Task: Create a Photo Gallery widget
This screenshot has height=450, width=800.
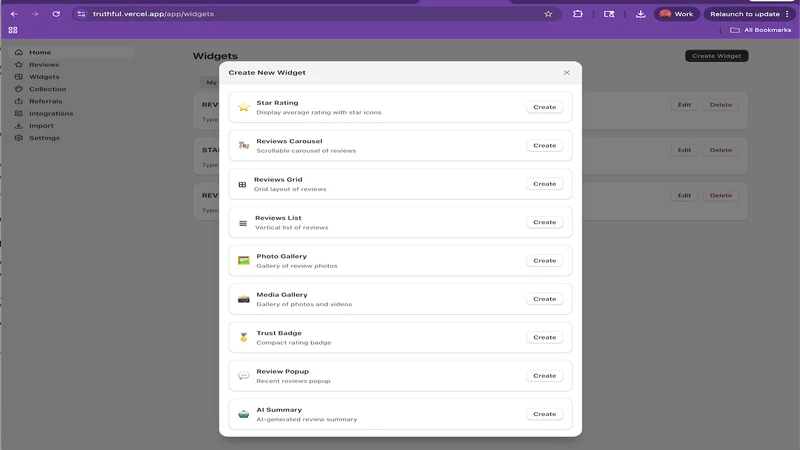Action: [544, 261]
